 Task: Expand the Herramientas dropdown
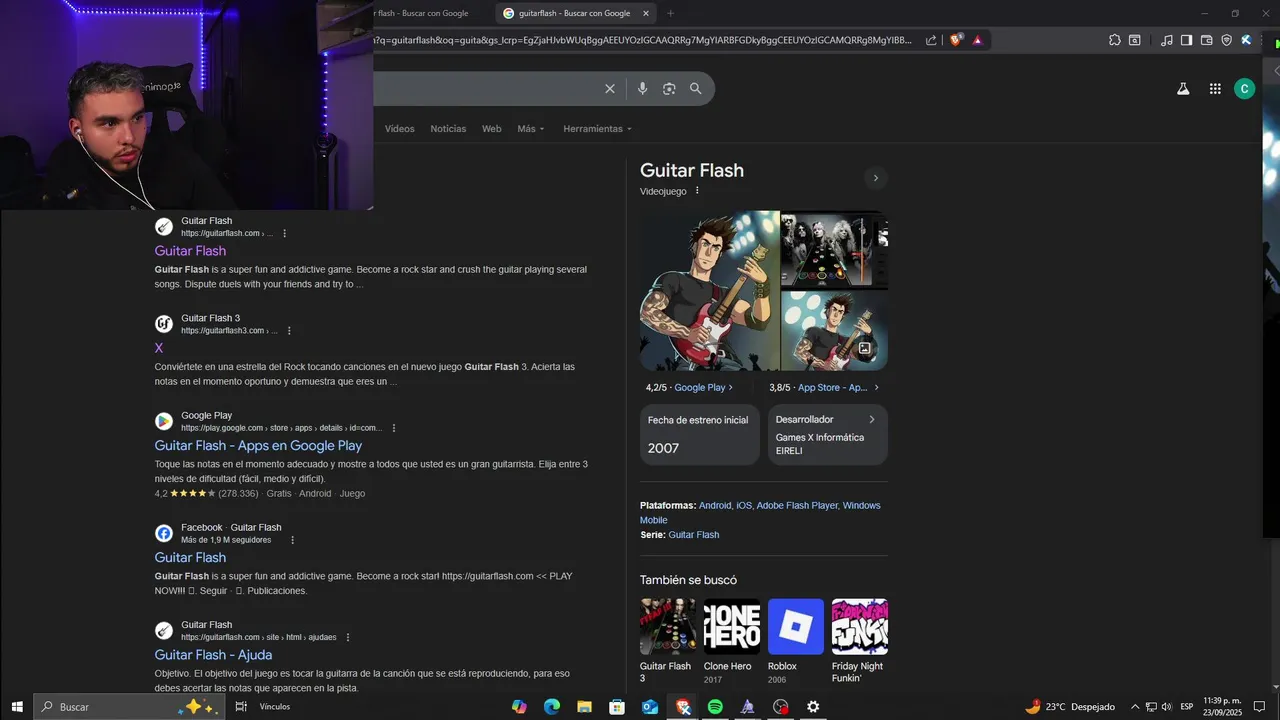(597, 129)
